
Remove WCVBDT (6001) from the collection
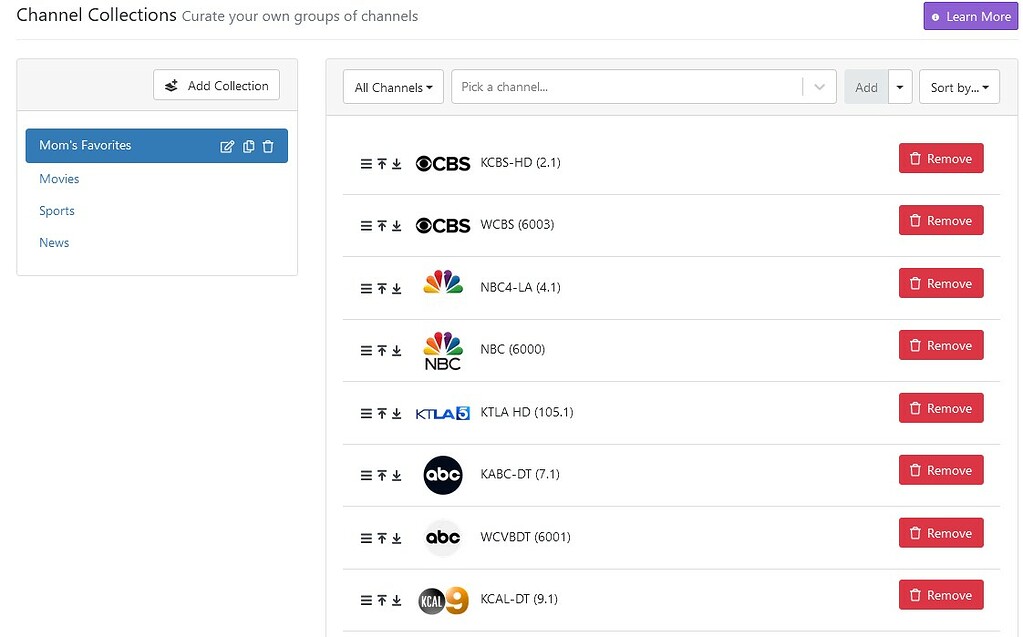940,532
